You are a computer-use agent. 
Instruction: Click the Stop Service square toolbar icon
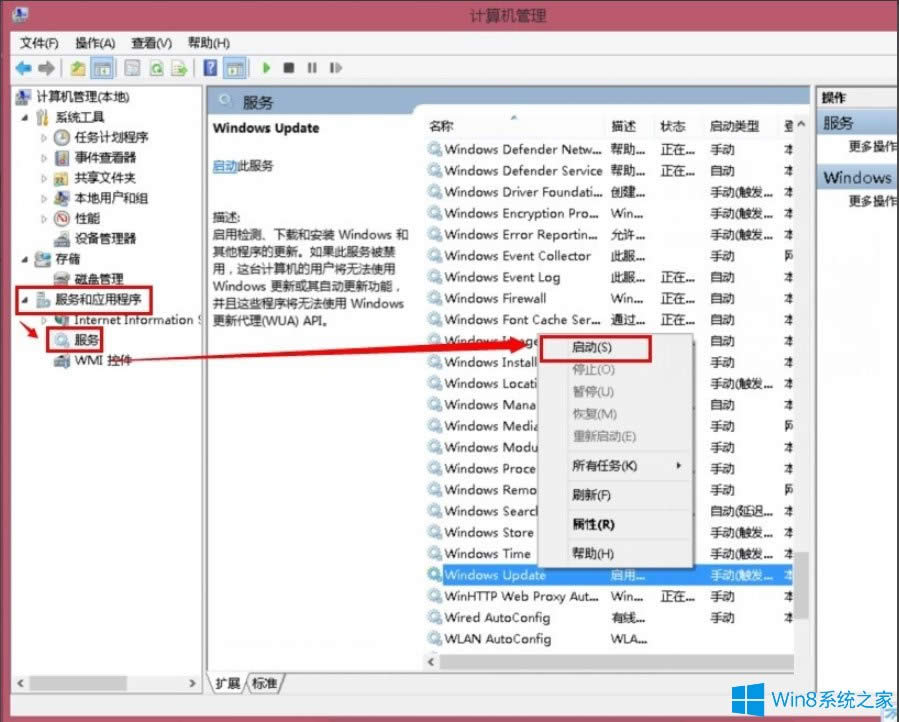(x=291, y=67)
